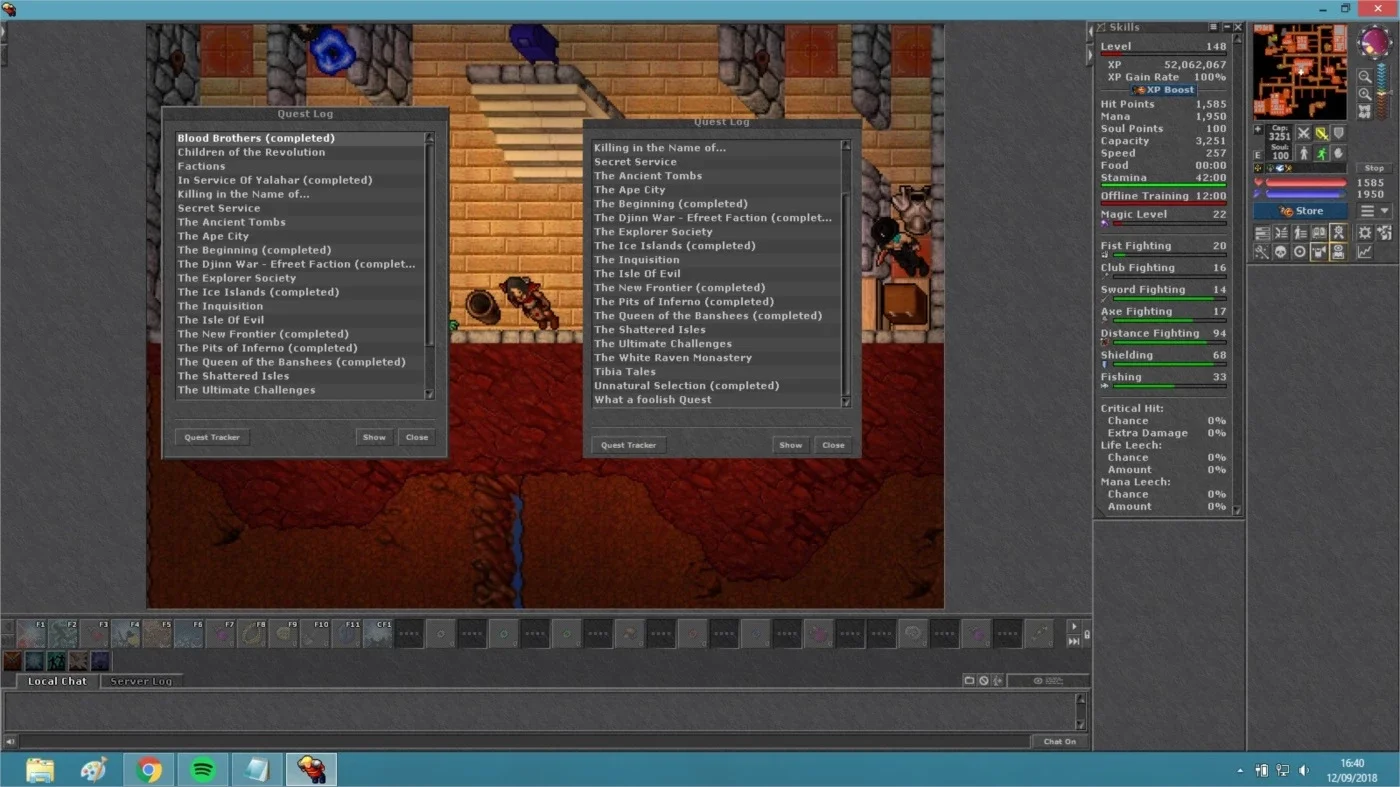Click the F1 hotkey action slot
Image resolution: width=1400 pixels, height=787 pixels.
32,633
